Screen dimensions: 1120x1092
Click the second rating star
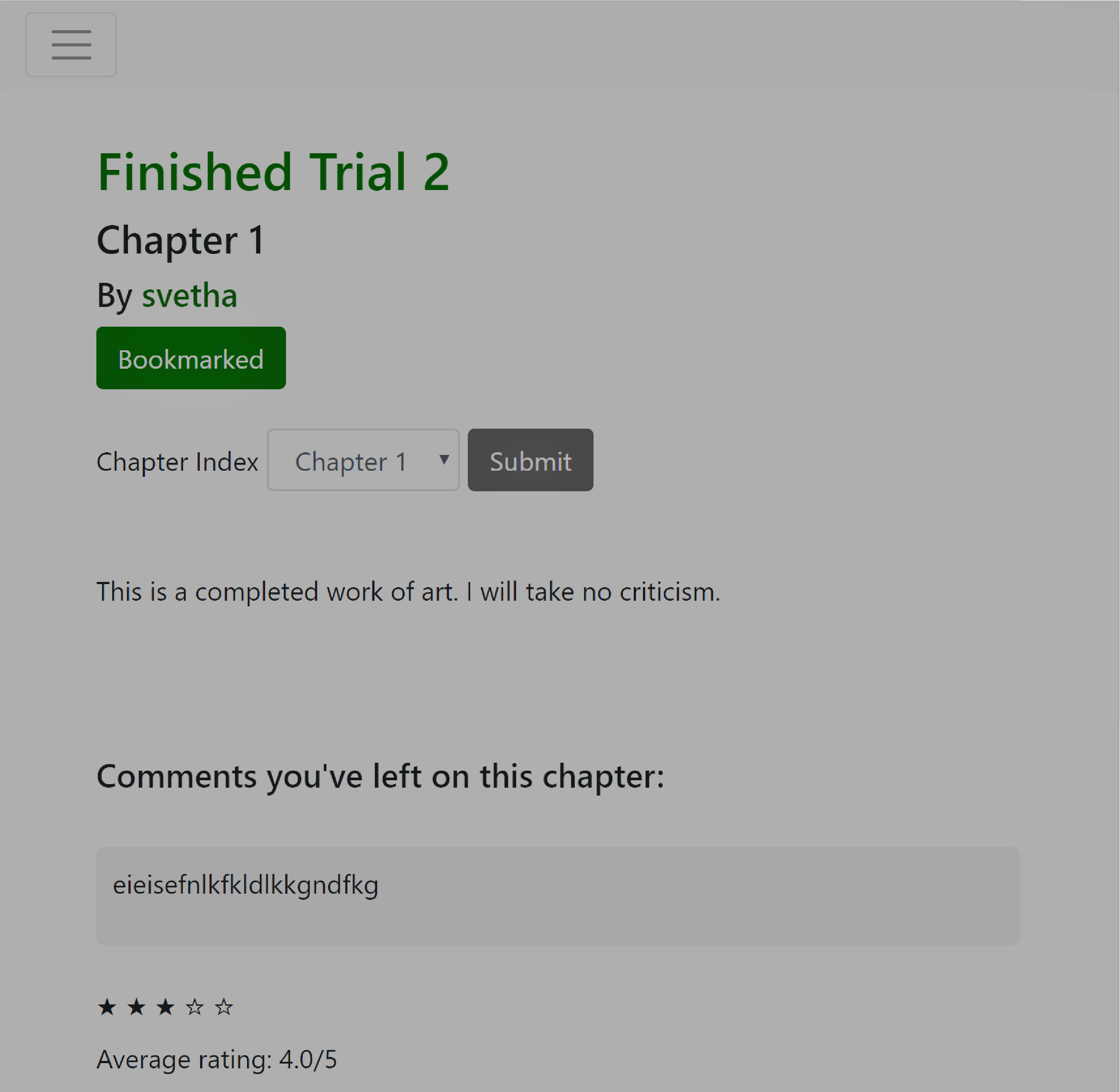coord(137,1007)
